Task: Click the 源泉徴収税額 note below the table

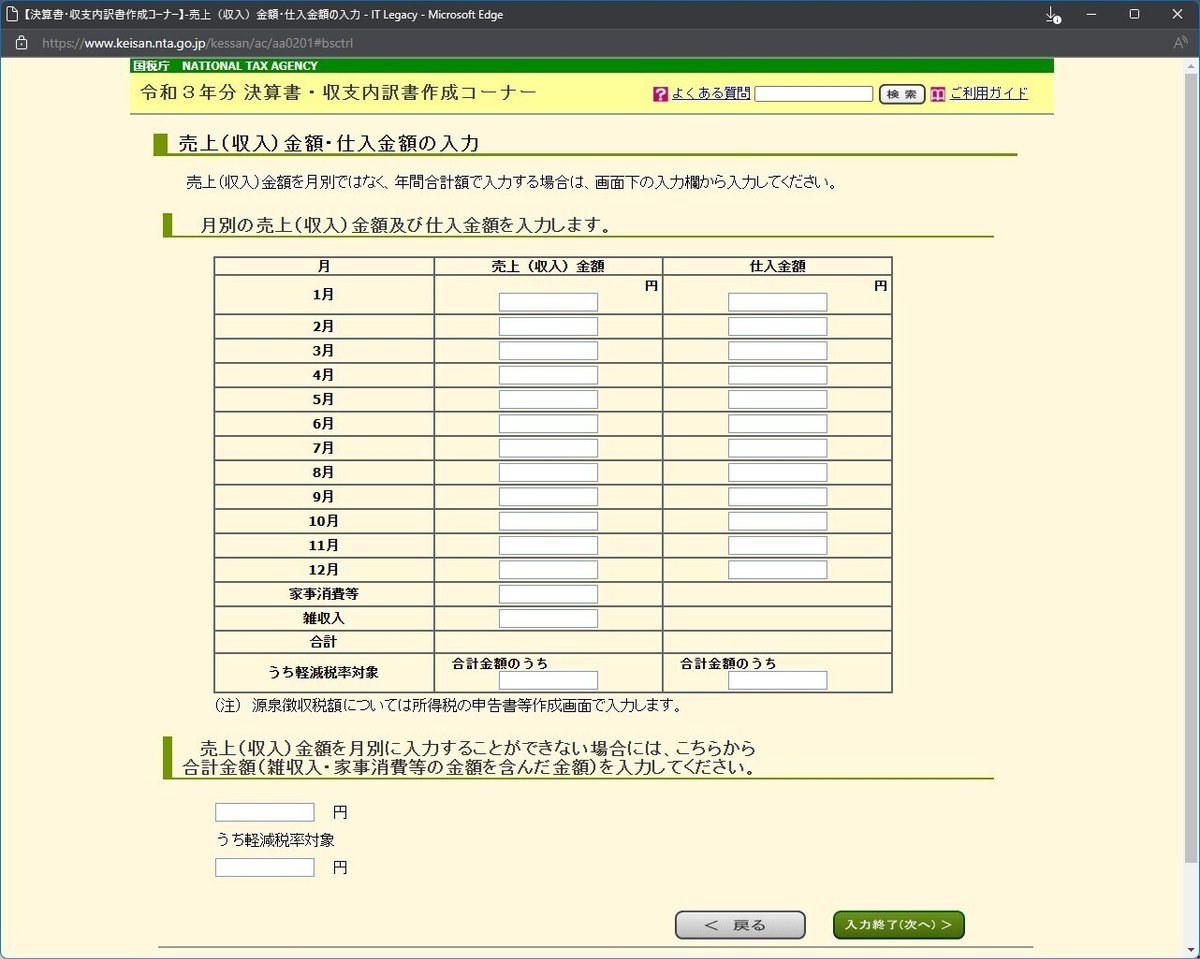Action: click(448, 706)
